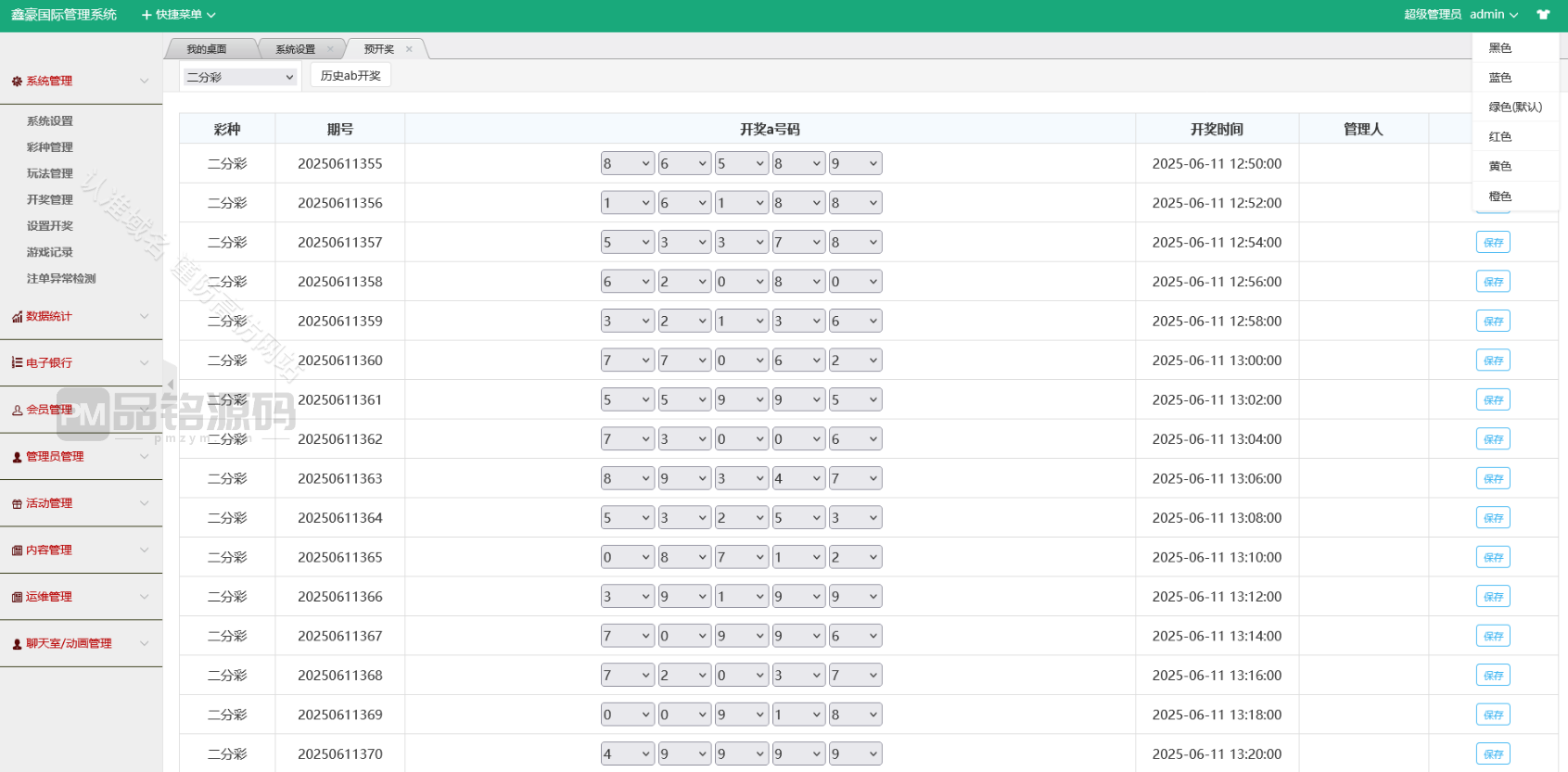
Task: Switch to the 系统设置 tab
Action: tap(295, 49)
